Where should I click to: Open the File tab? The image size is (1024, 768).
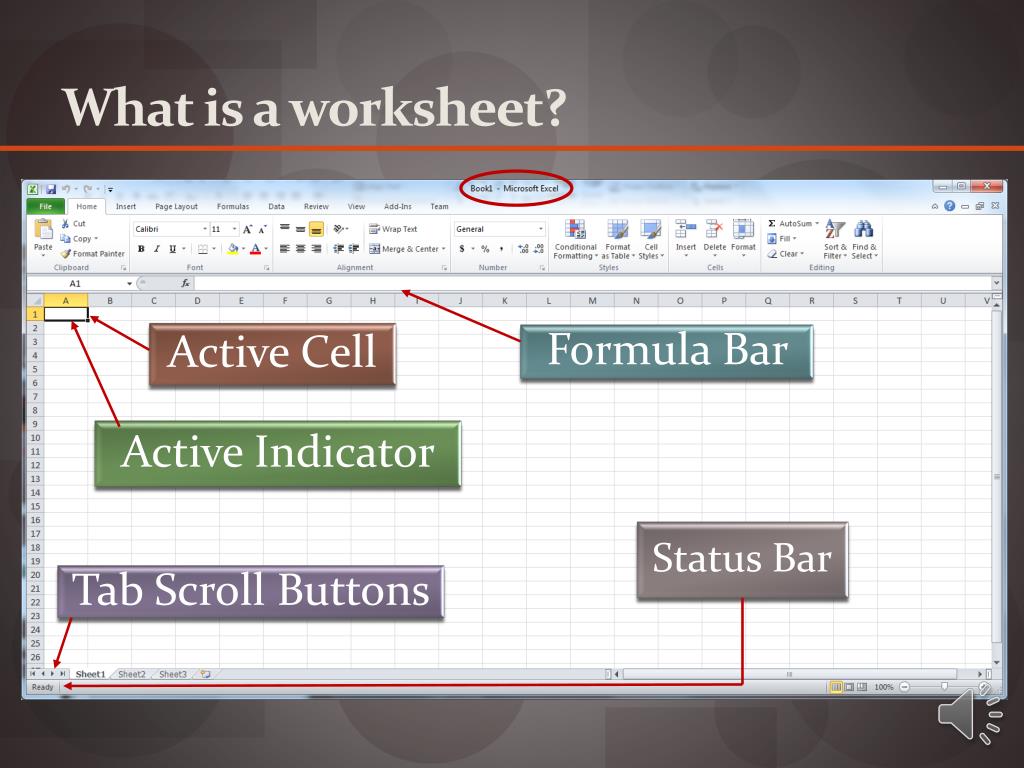click(46, 206)
